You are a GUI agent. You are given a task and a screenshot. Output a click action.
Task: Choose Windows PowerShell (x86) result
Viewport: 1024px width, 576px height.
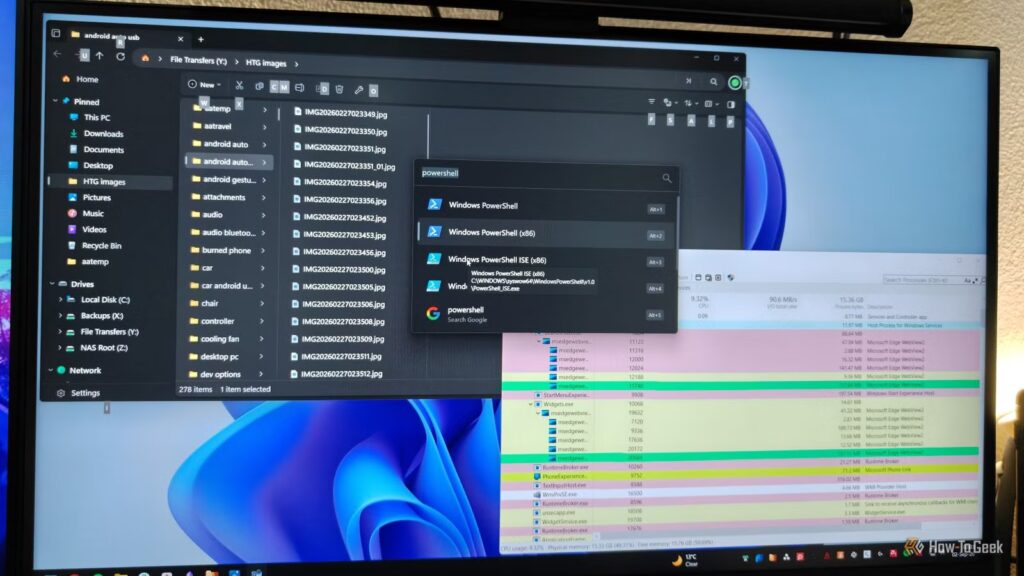[x=546, y=232]
